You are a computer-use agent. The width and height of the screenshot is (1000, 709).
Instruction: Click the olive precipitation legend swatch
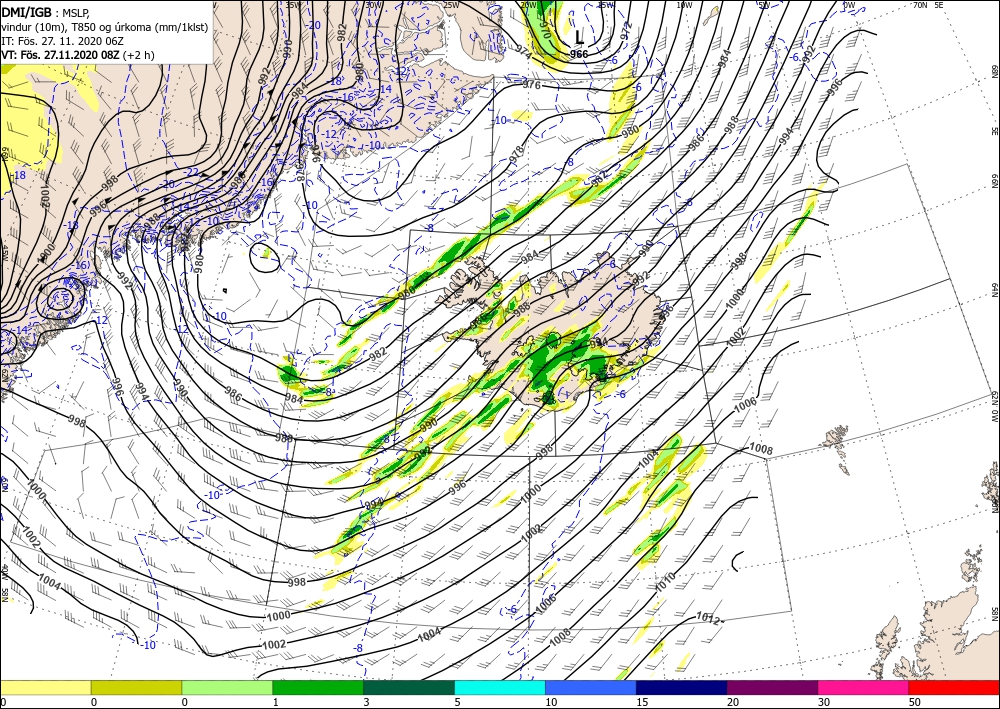136,687
